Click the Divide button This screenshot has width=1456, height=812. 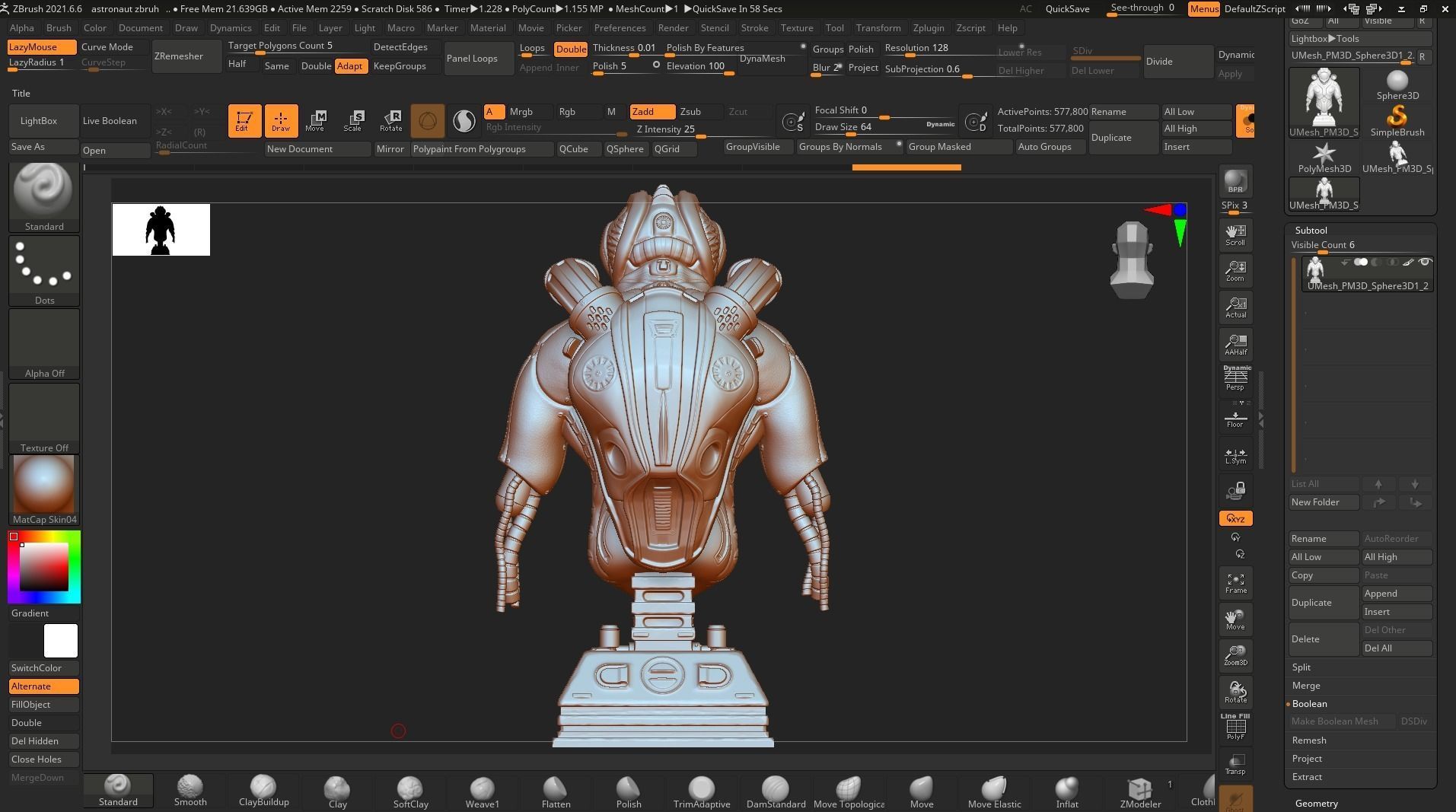(x=1178, y=62)
